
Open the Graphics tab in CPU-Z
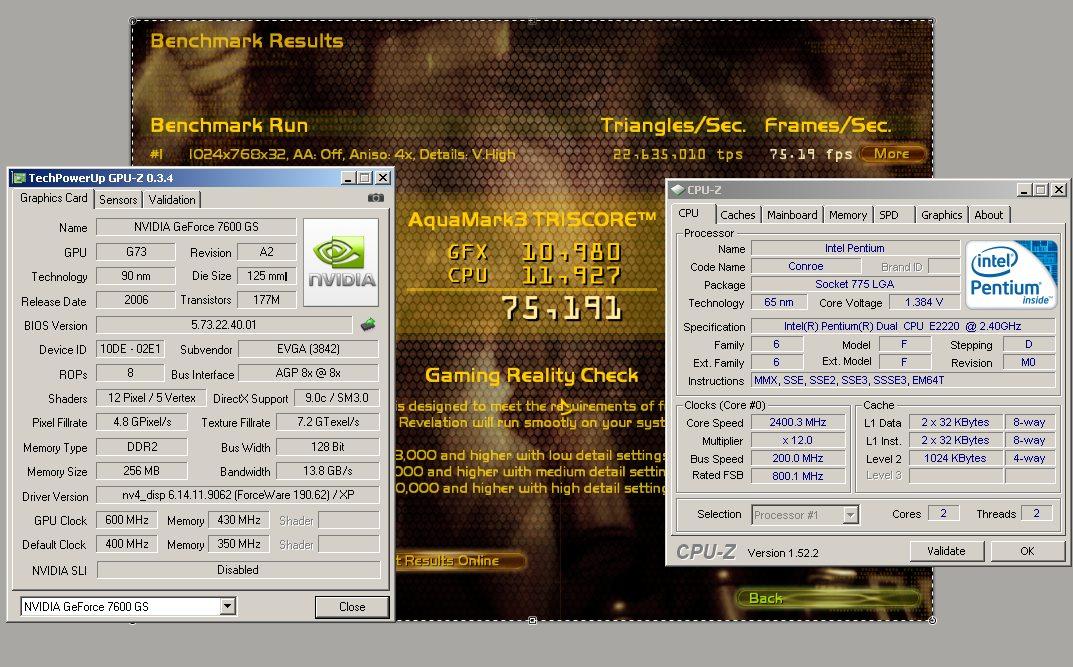click(942, 215)
